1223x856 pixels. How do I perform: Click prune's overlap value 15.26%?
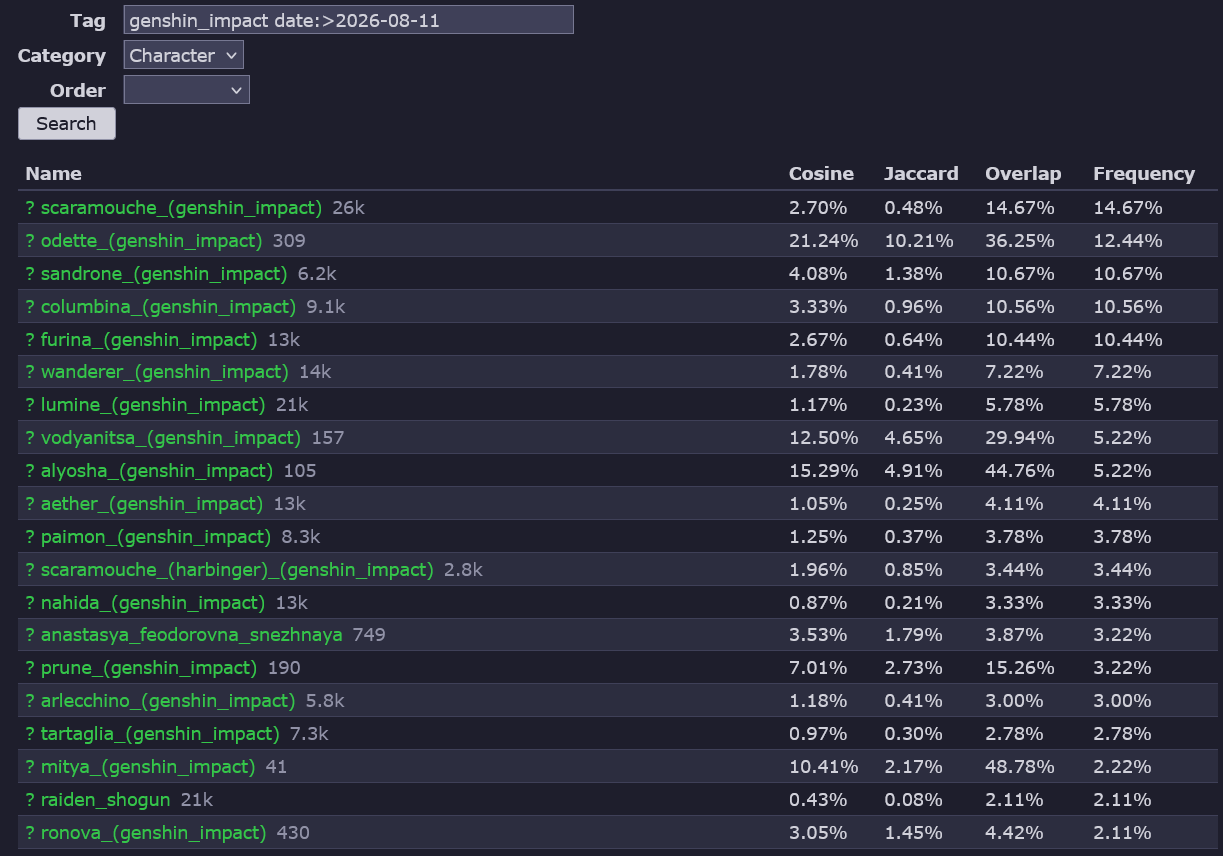[1020, 668]
